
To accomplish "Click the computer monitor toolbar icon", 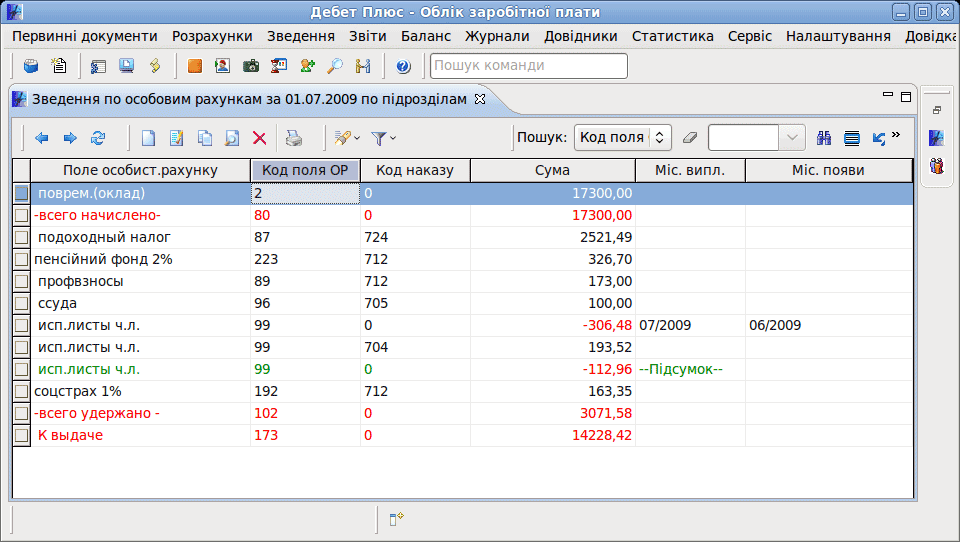I will 127,66.
